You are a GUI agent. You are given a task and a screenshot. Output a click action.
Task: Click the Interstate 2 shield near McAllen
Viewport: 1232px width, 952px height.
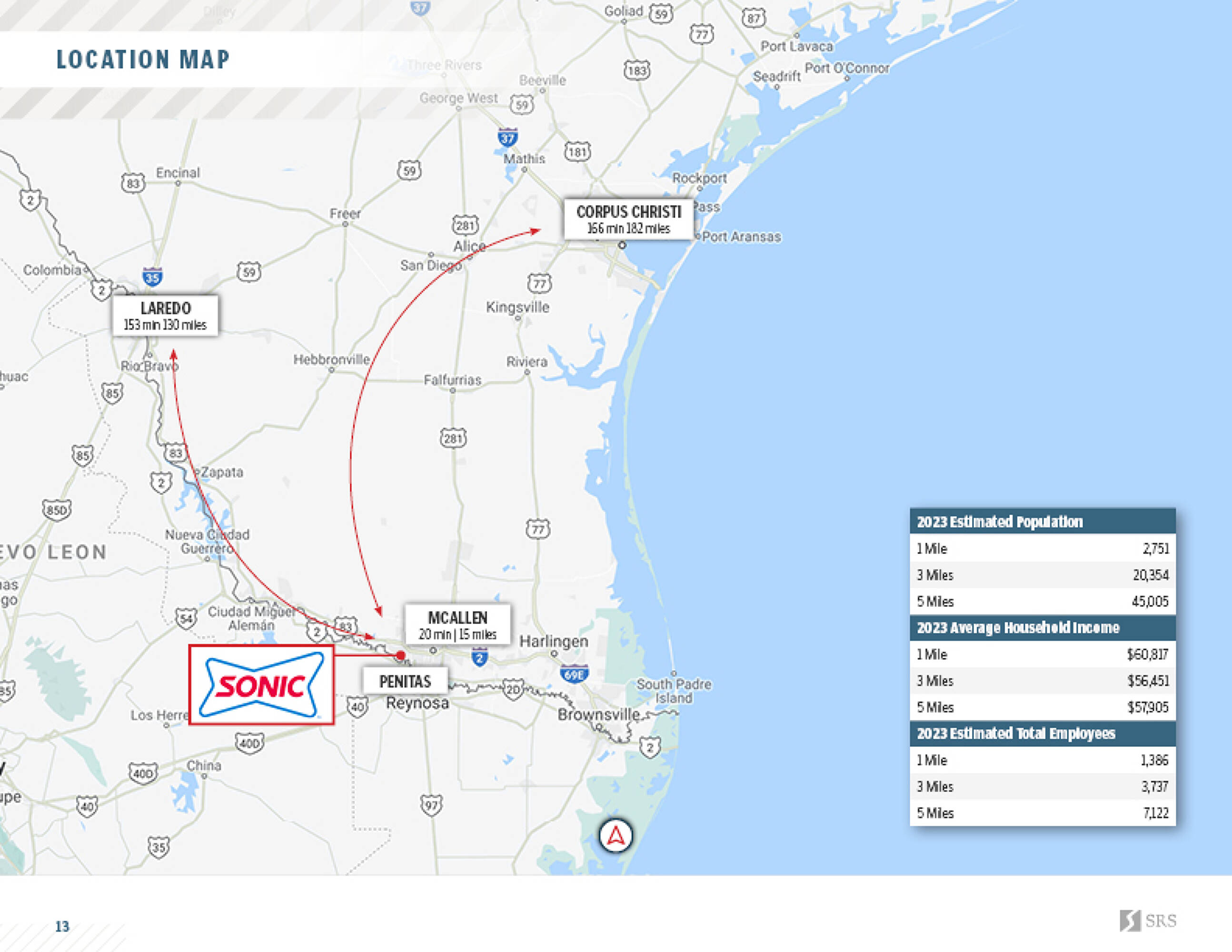point(479,657)
